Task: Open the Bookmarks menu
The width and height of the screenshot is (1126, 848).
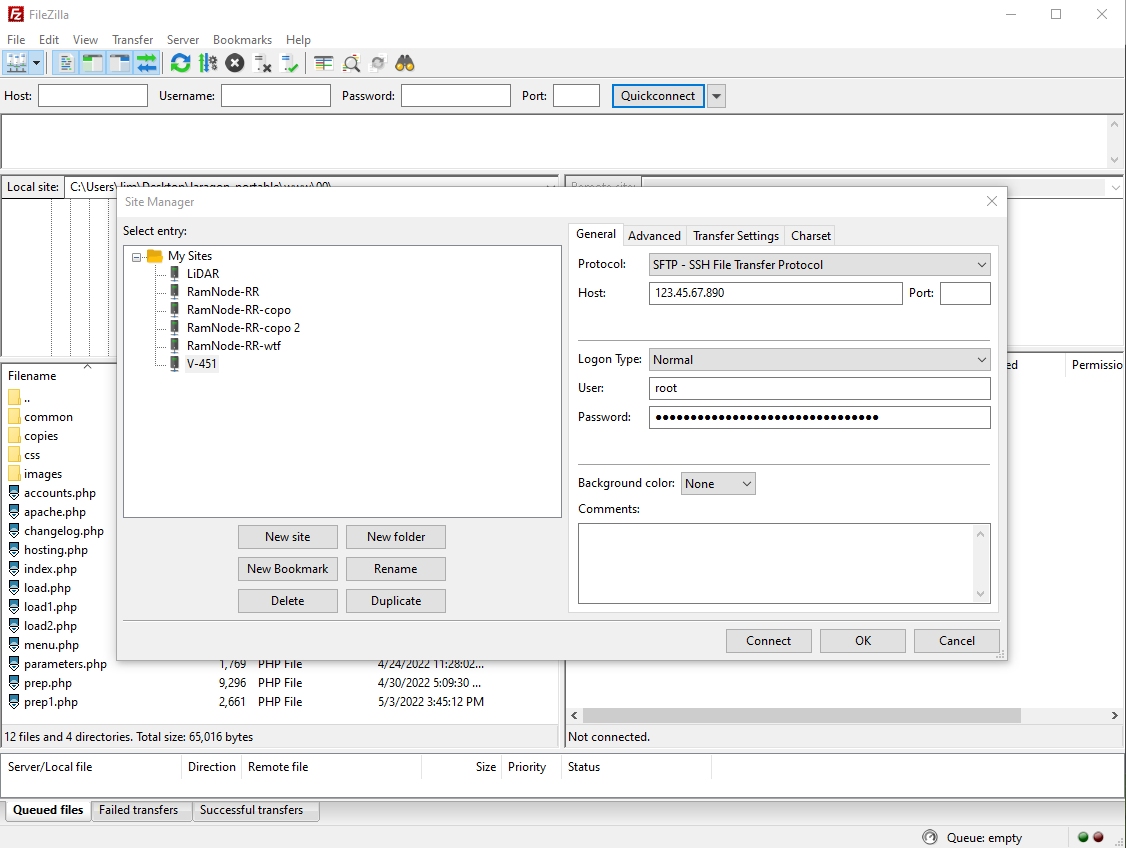Action: click(242, 39)
